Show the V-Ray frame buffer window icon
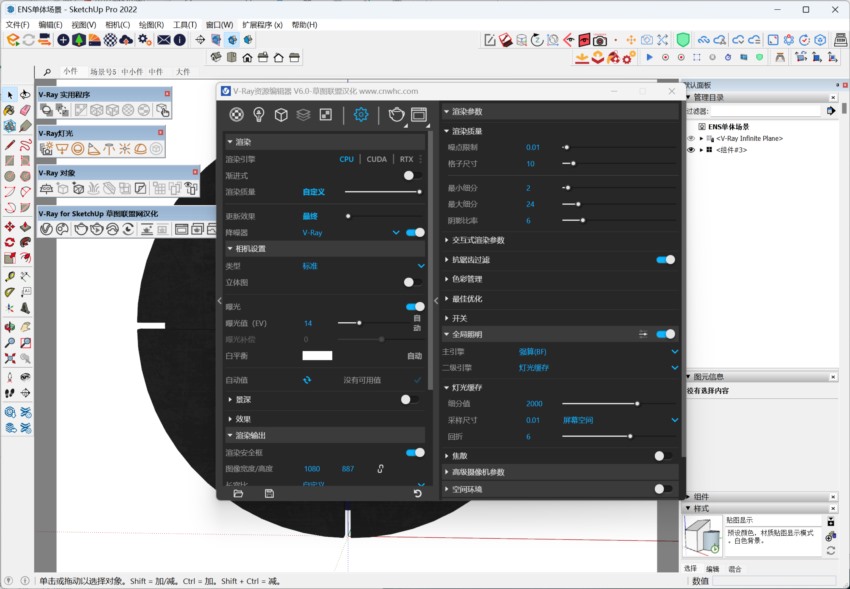This screenshot has height=589, width=850. pyautogui.click(x=419, y=114)
